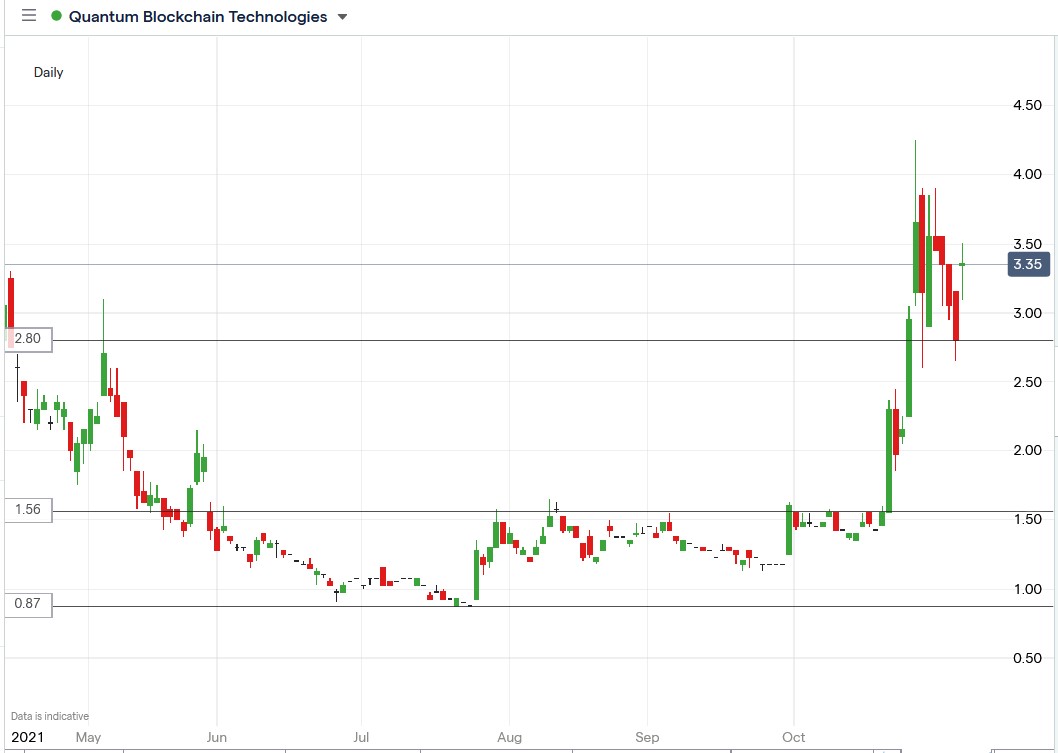This screenshot has height=753, width=1058.
Task: Click the 3.35 current price tag
Action: tap(1028, 264)
